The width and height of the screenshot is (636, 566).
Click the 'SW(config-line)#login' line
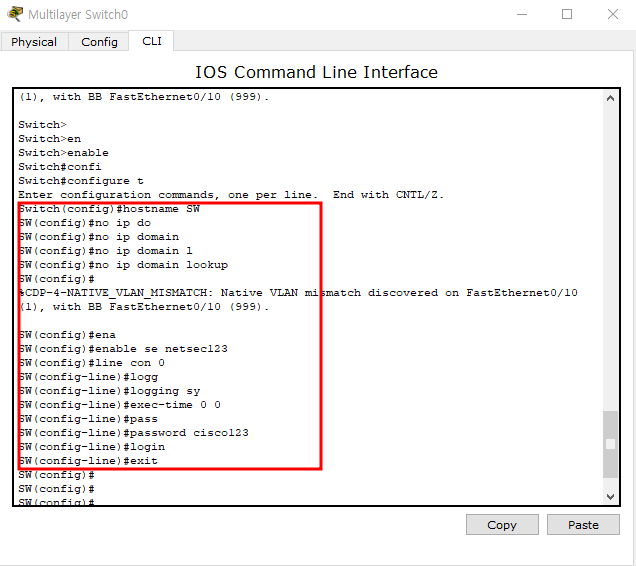pyautogui.click(x=92, y=447)
